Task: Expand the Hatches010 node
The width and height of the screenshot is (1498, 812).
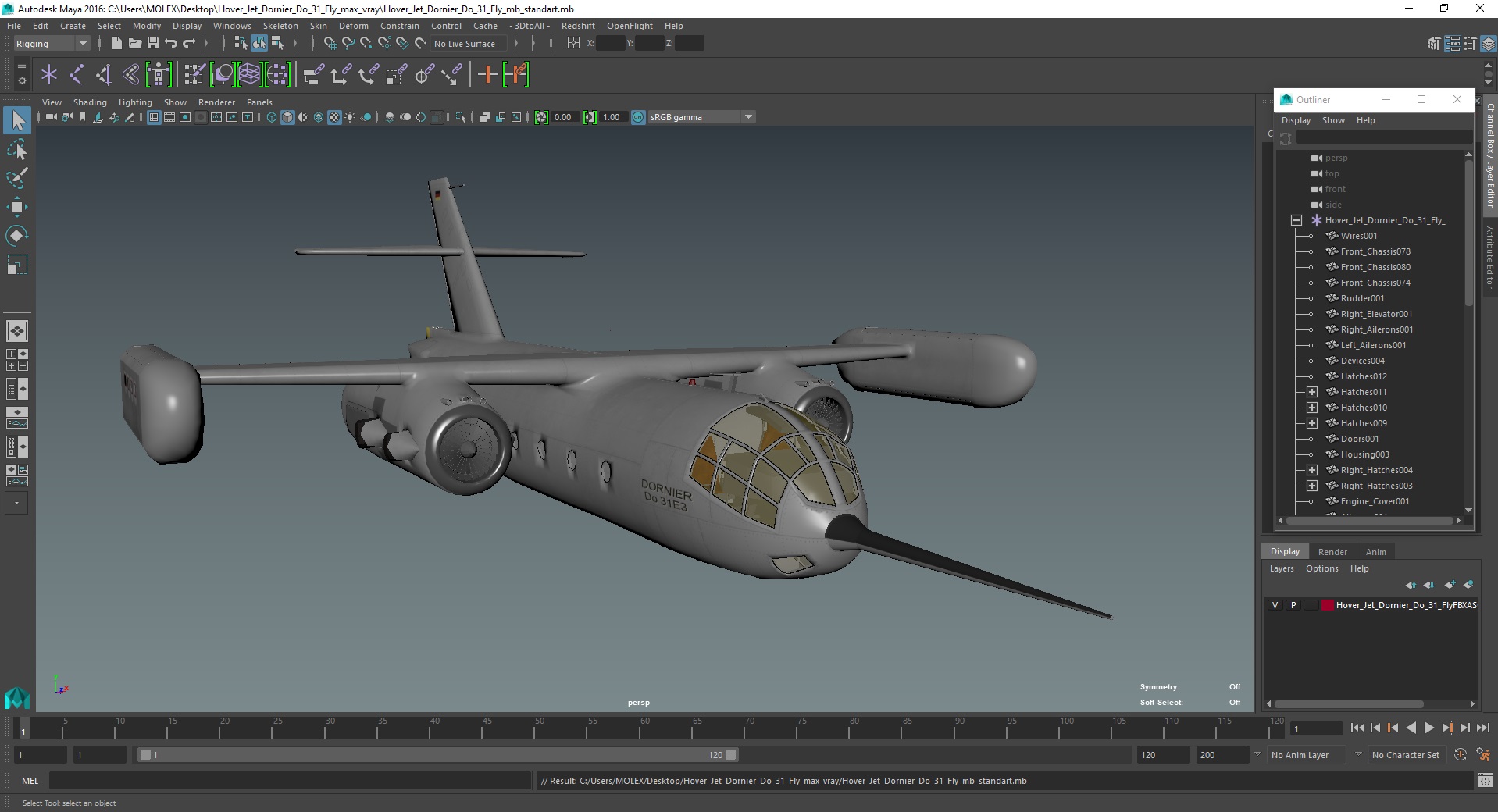Action: pyautogui.click(x=1312, y=408)
